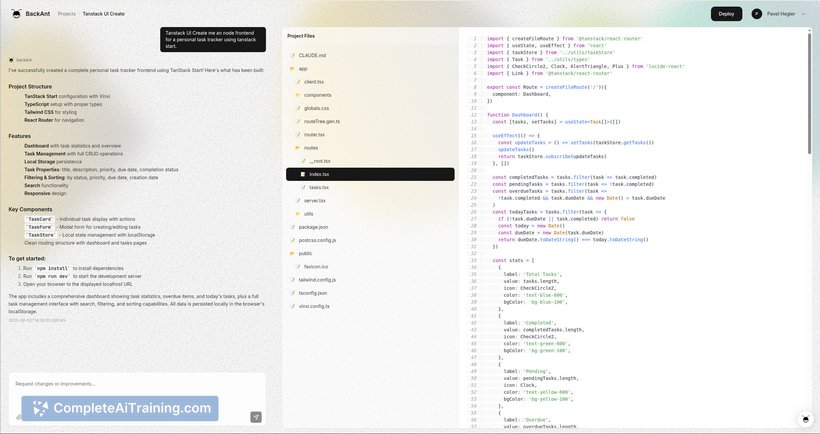The image size is (820, 434).
Task: Click the file icon beside globals.css
Action: tap(298, 108)
